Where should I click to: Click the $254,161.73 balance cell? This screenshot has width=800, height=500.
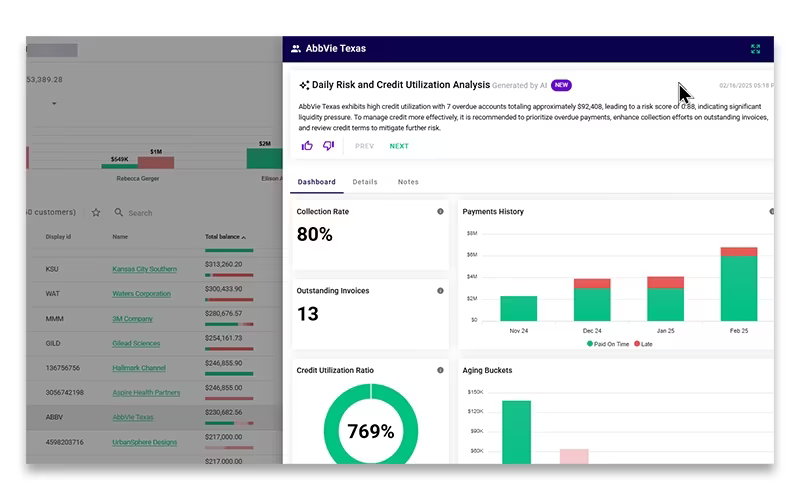pyautogui.click(x=223, y=338)
